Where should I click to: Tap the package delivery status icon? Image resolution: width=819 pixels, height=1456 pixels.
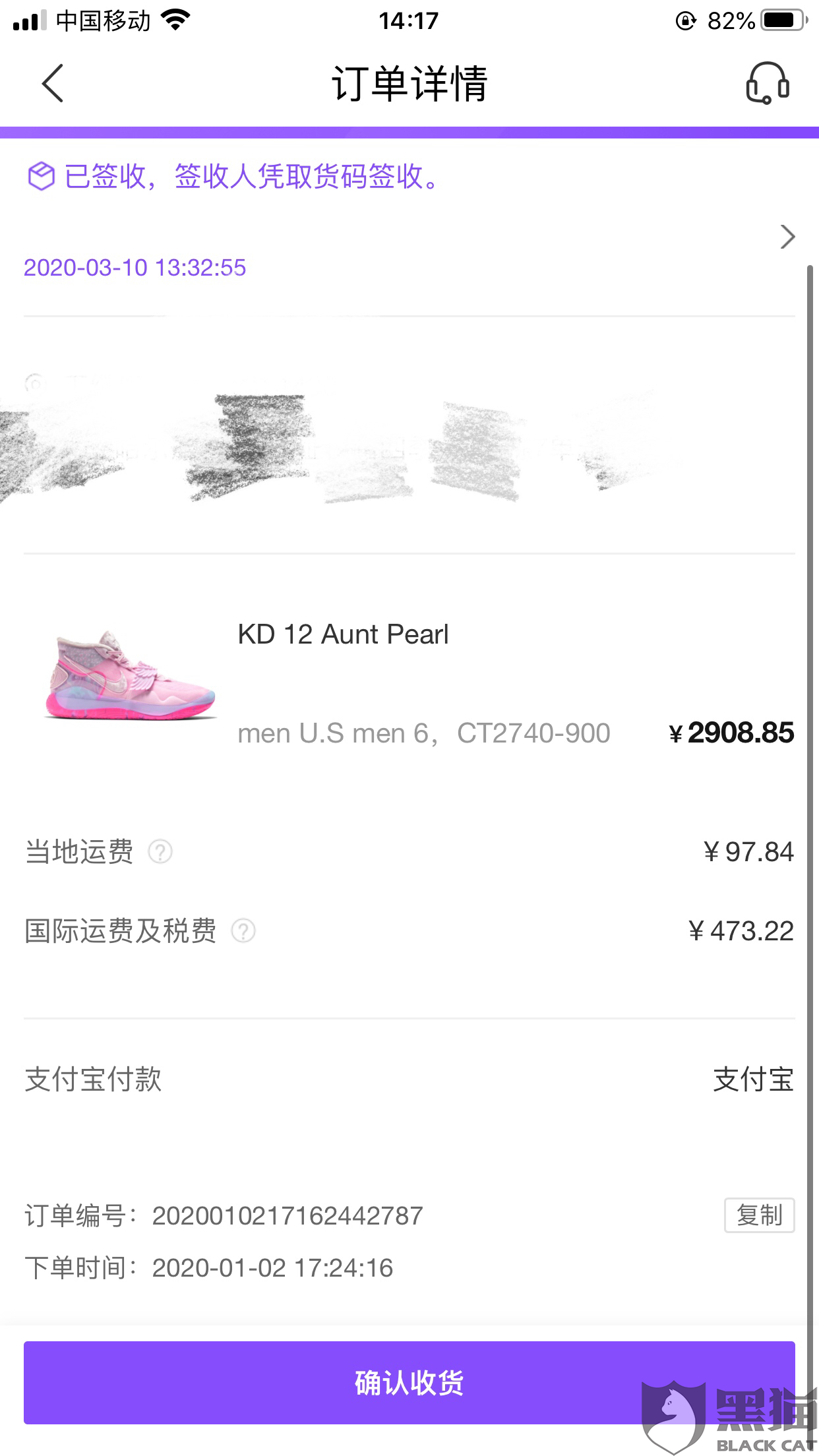pyautogui.click(x=41, y=176)
